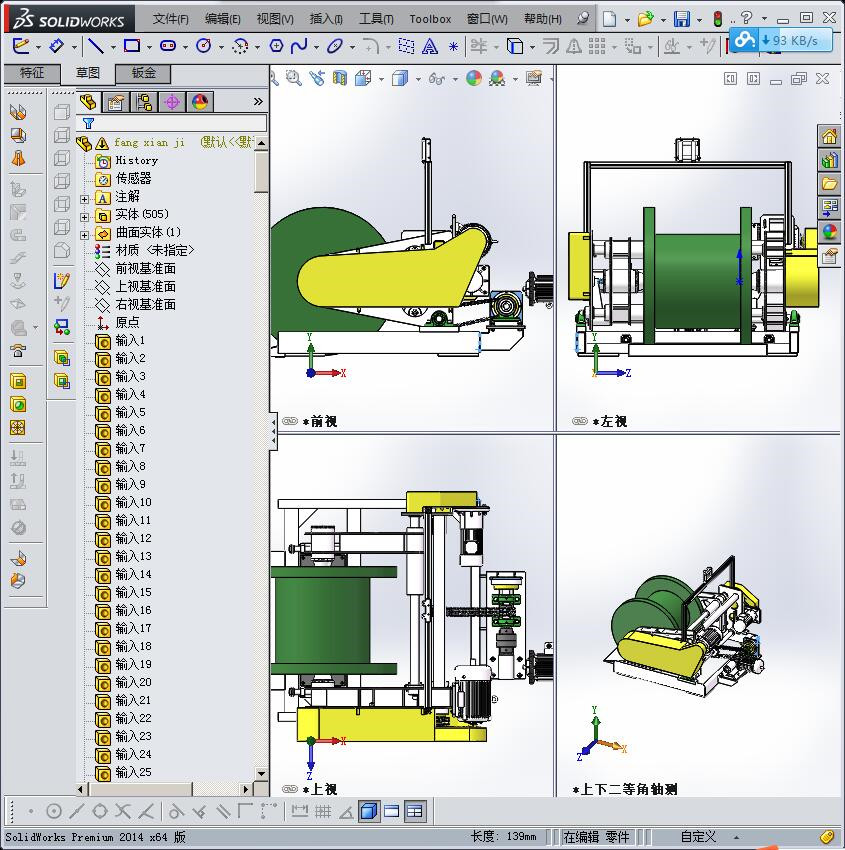The height and width of the screenshot is (850, 845).
Task: Click the *左视 view label link
Action: pyautogui.click(x=610, y=421)
